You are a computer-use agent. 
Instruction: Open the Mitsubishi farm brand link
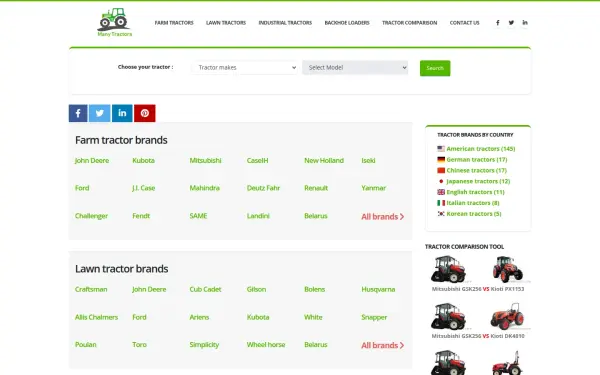205,160
